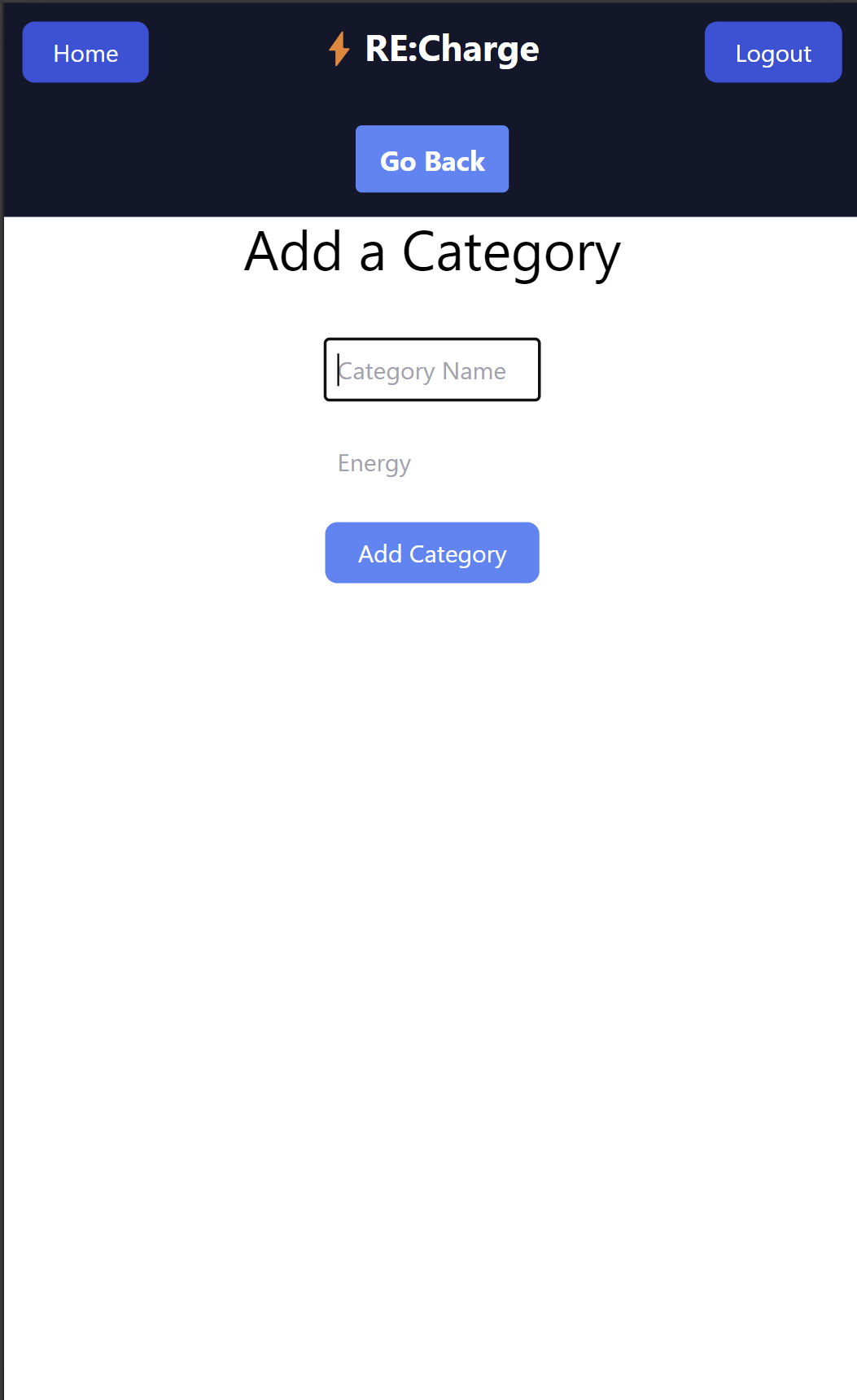This screenshot has height=1400, width=857.
Task: Click the Add a Category heading
Action: click(432, 252)
